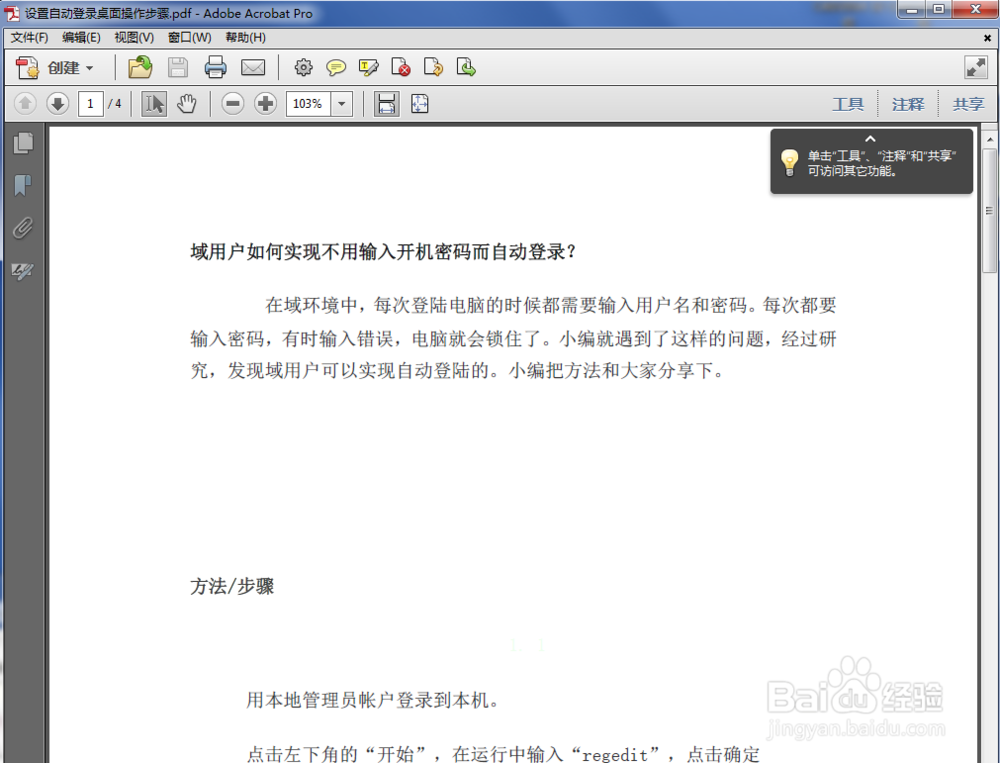
Task: Fit the page to the window
Action: [419, 103]
